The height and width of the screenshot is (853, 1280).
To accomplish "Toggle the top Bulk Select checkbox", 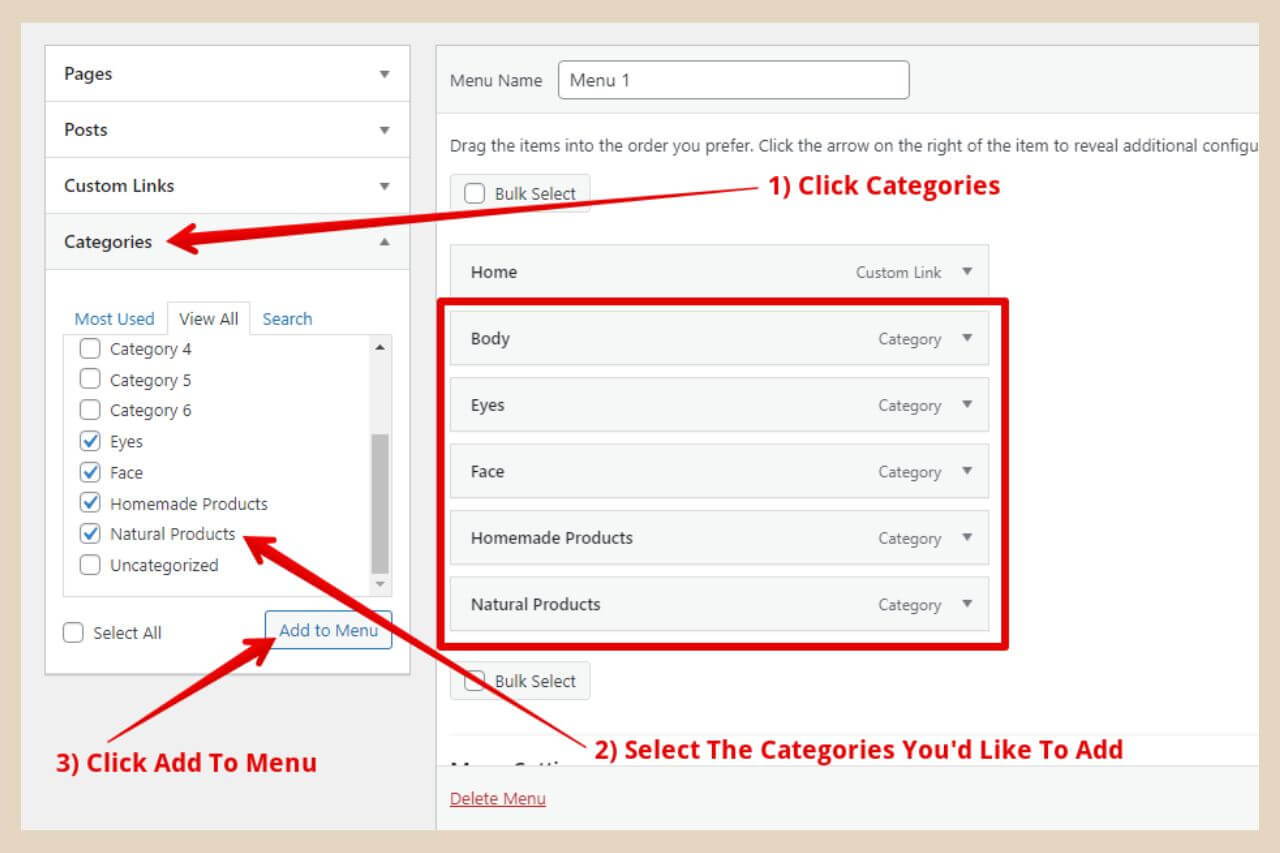I will (x=474, y=193).
